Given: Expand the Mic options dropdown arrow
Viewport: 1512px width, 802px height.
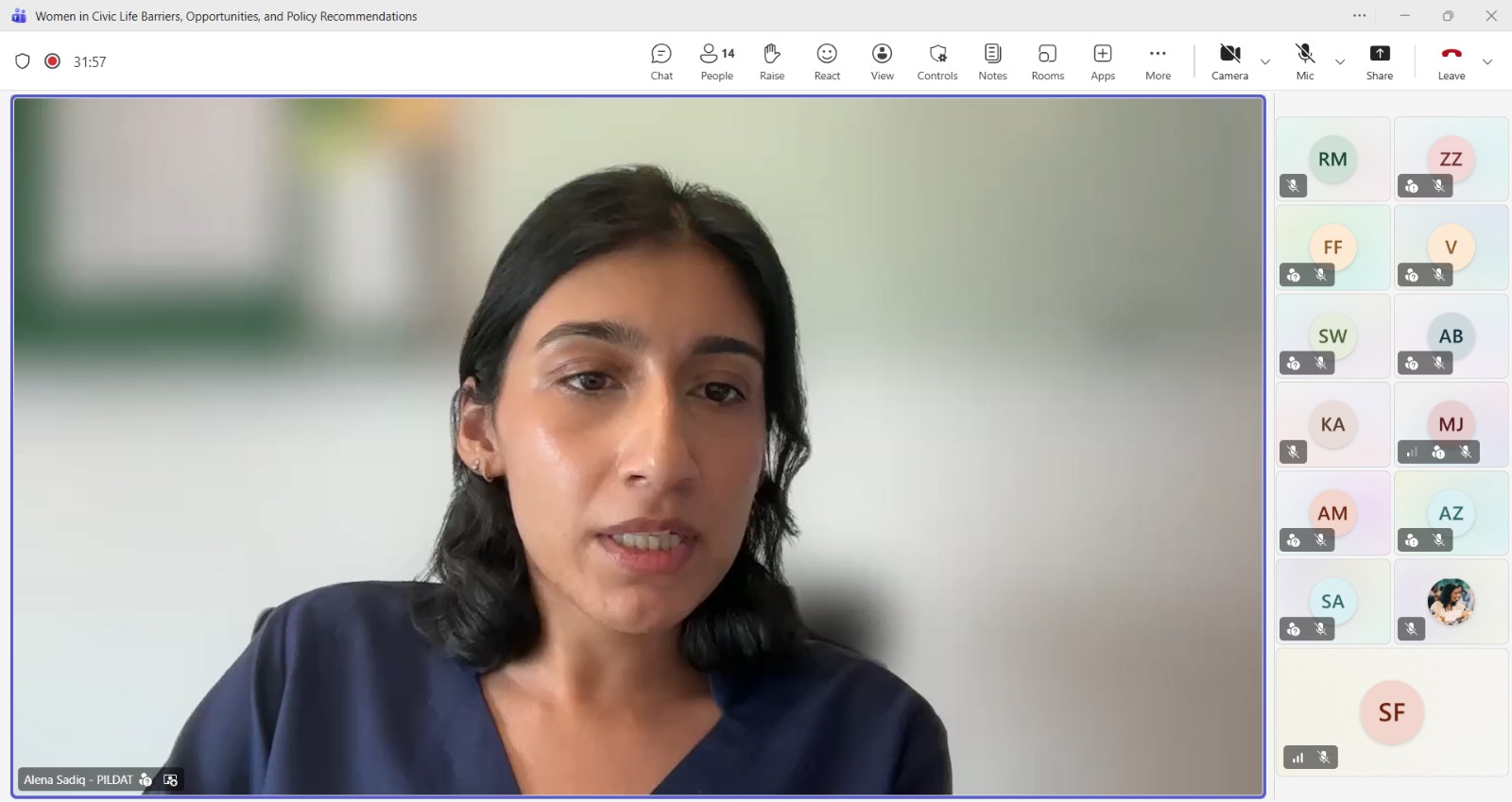Looking at the screenshot, I should [1340, 62].
